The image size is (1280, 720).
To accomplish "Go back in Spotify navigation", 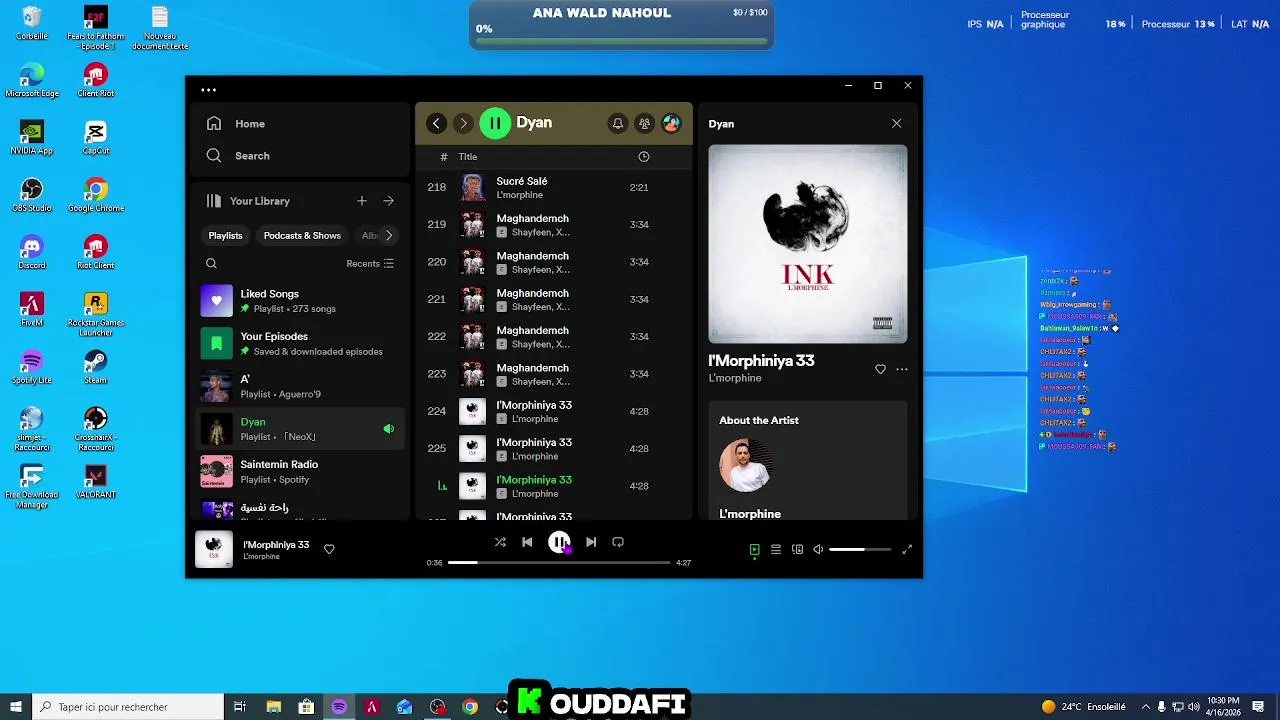I will pos(436,123).
